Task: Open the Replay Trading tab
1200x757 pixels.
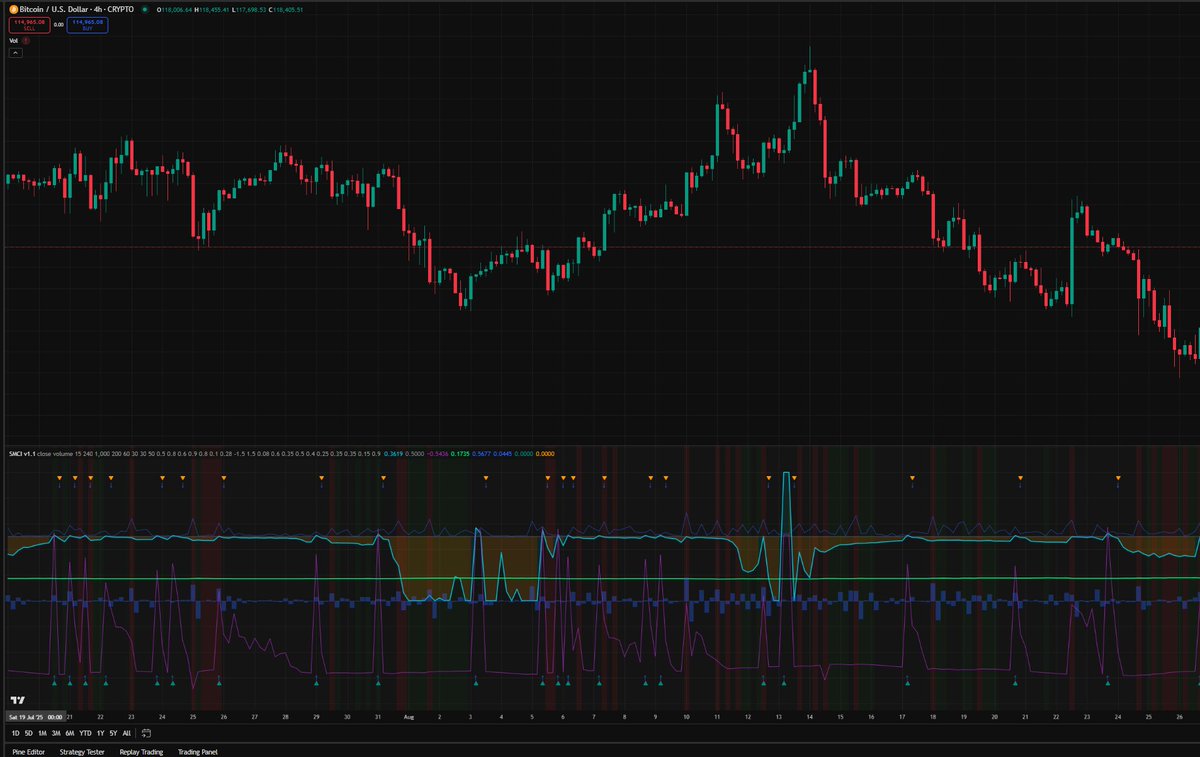Action: 141,751
